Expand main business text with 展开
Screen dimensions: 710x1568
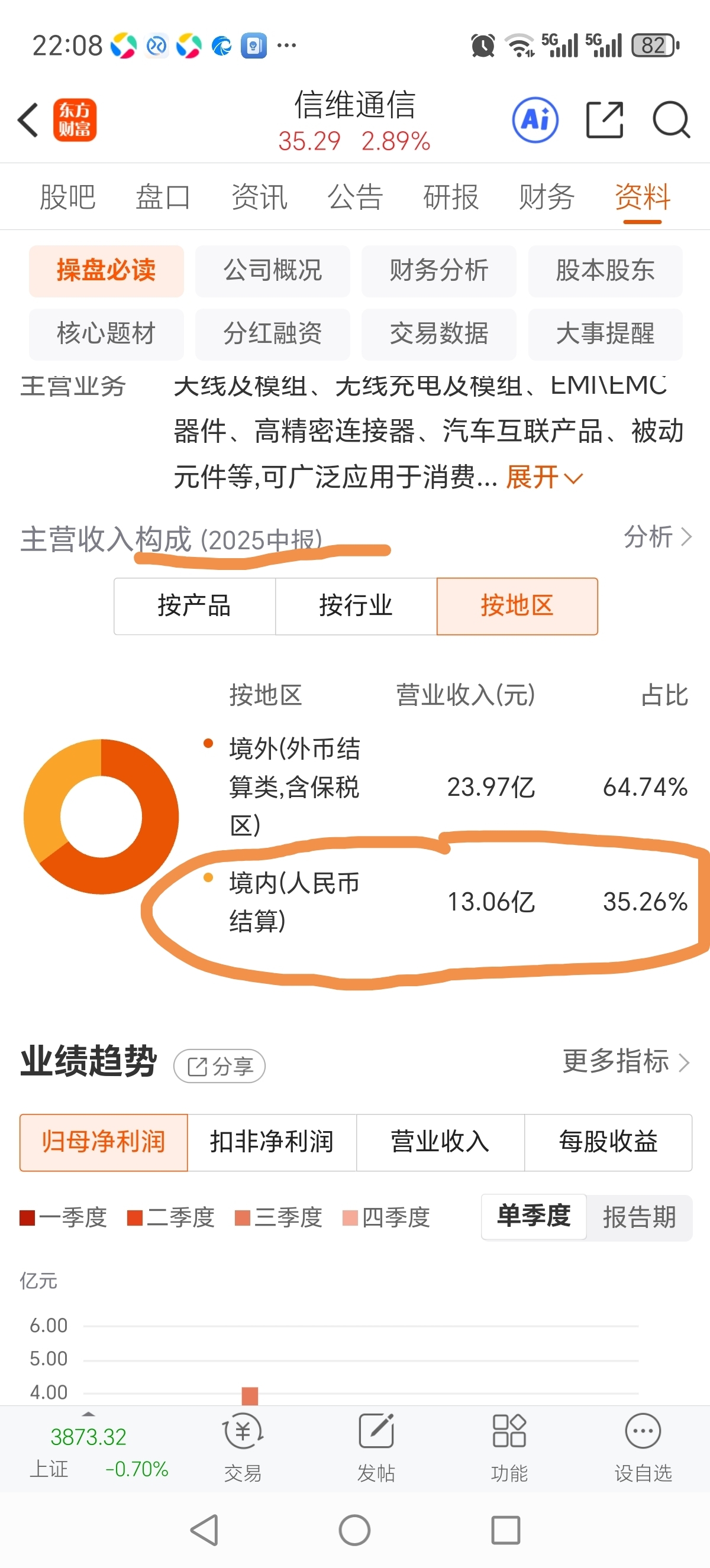click(544, 477)
